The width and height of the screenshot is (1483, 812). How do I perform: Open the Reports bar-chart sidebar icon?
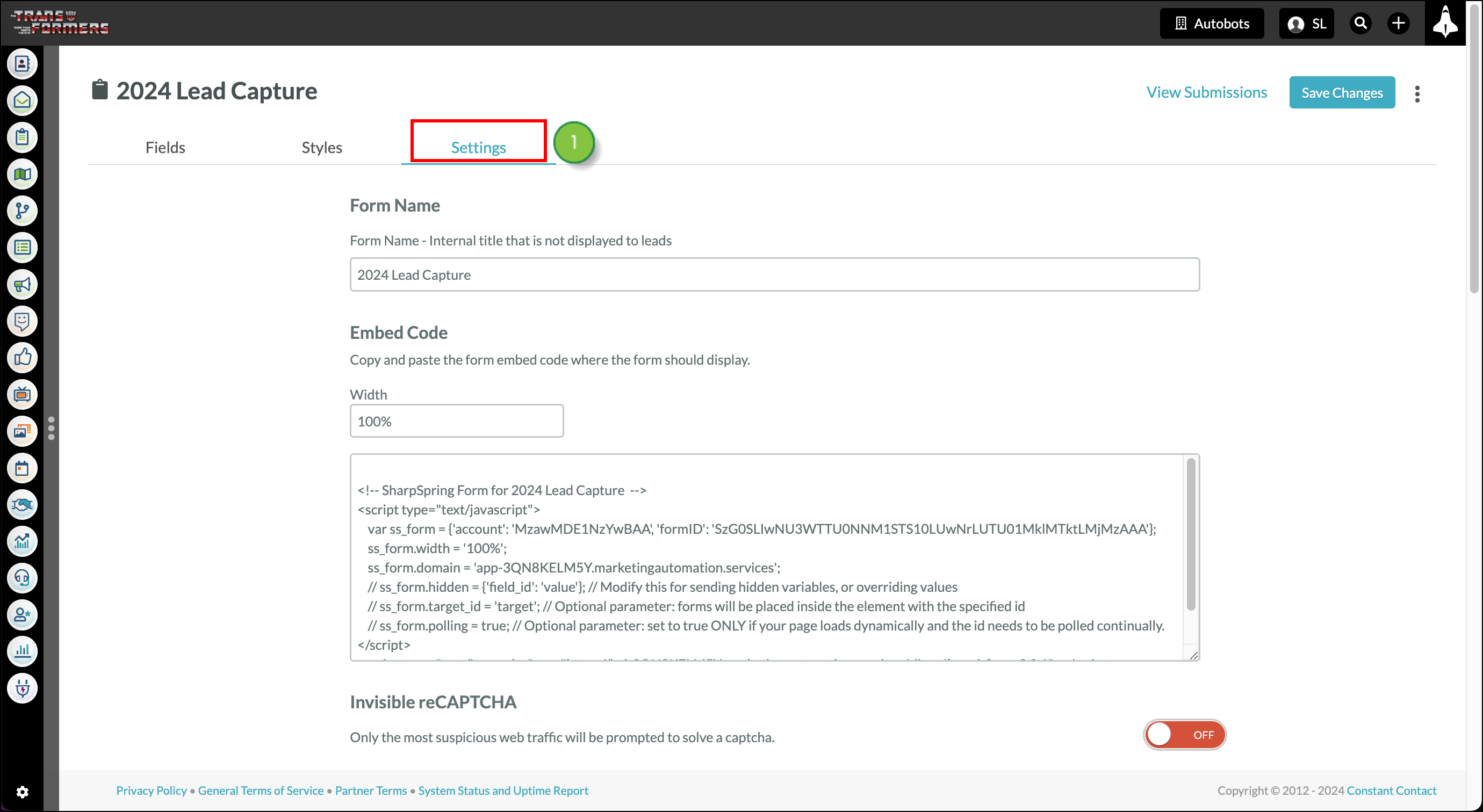22,652
